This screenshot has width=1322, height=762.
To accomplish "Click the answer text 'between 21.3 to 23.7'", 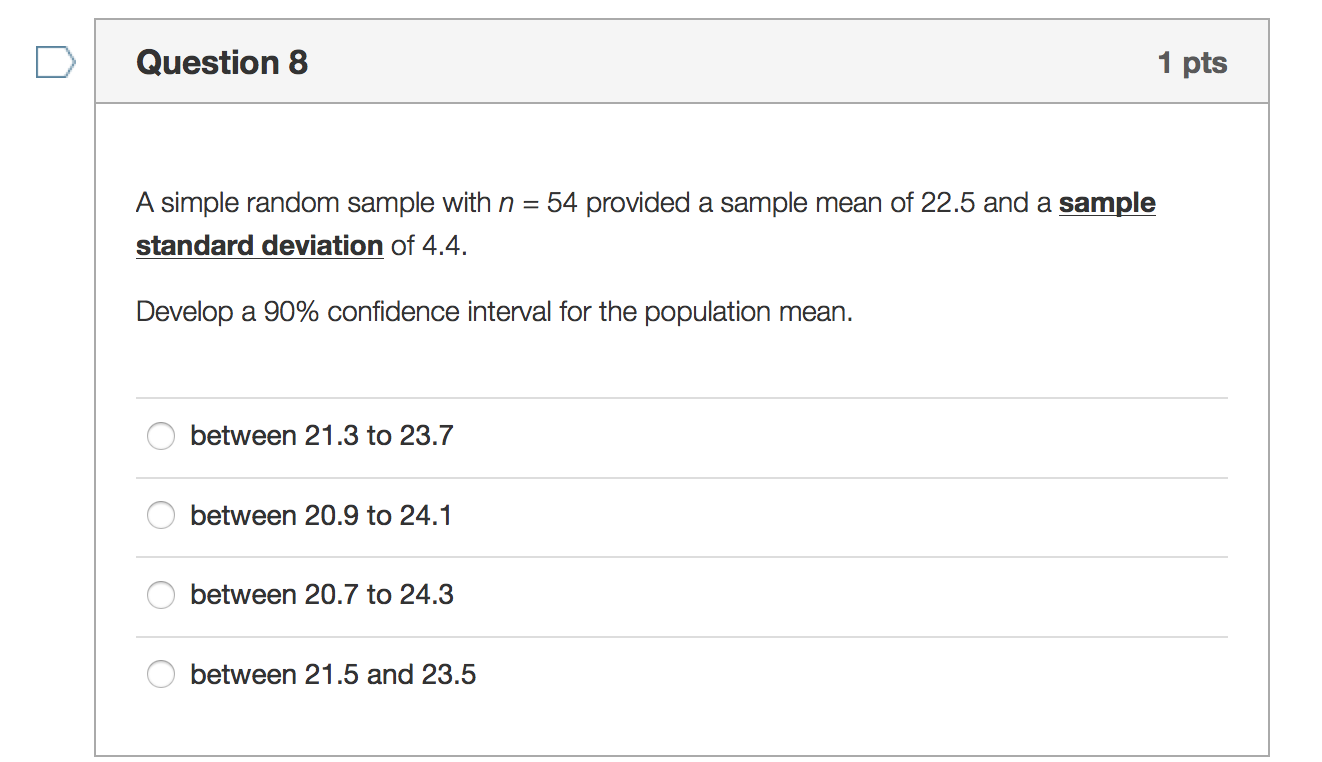I will tap(322, 436).
